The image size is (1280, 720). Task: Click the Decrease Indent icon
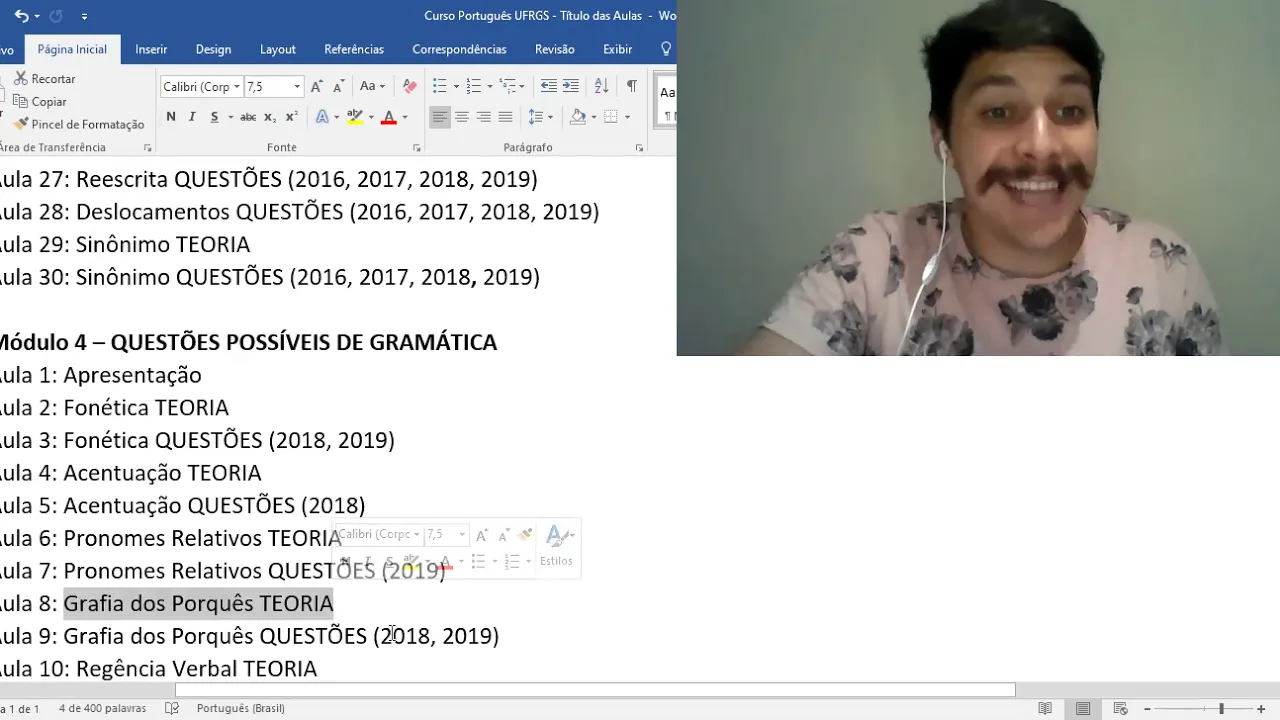[x=548, y=87]
